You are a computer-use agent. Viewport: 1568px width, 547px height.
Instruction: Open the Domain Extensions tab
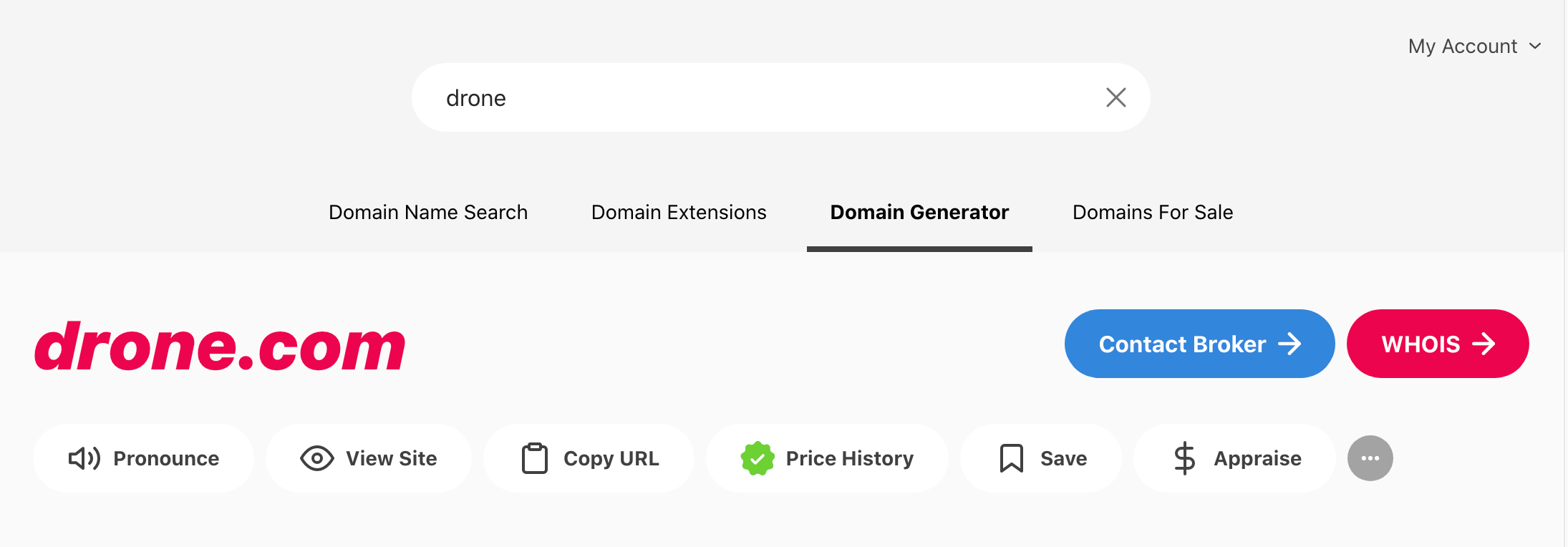(x=679, y=212)
